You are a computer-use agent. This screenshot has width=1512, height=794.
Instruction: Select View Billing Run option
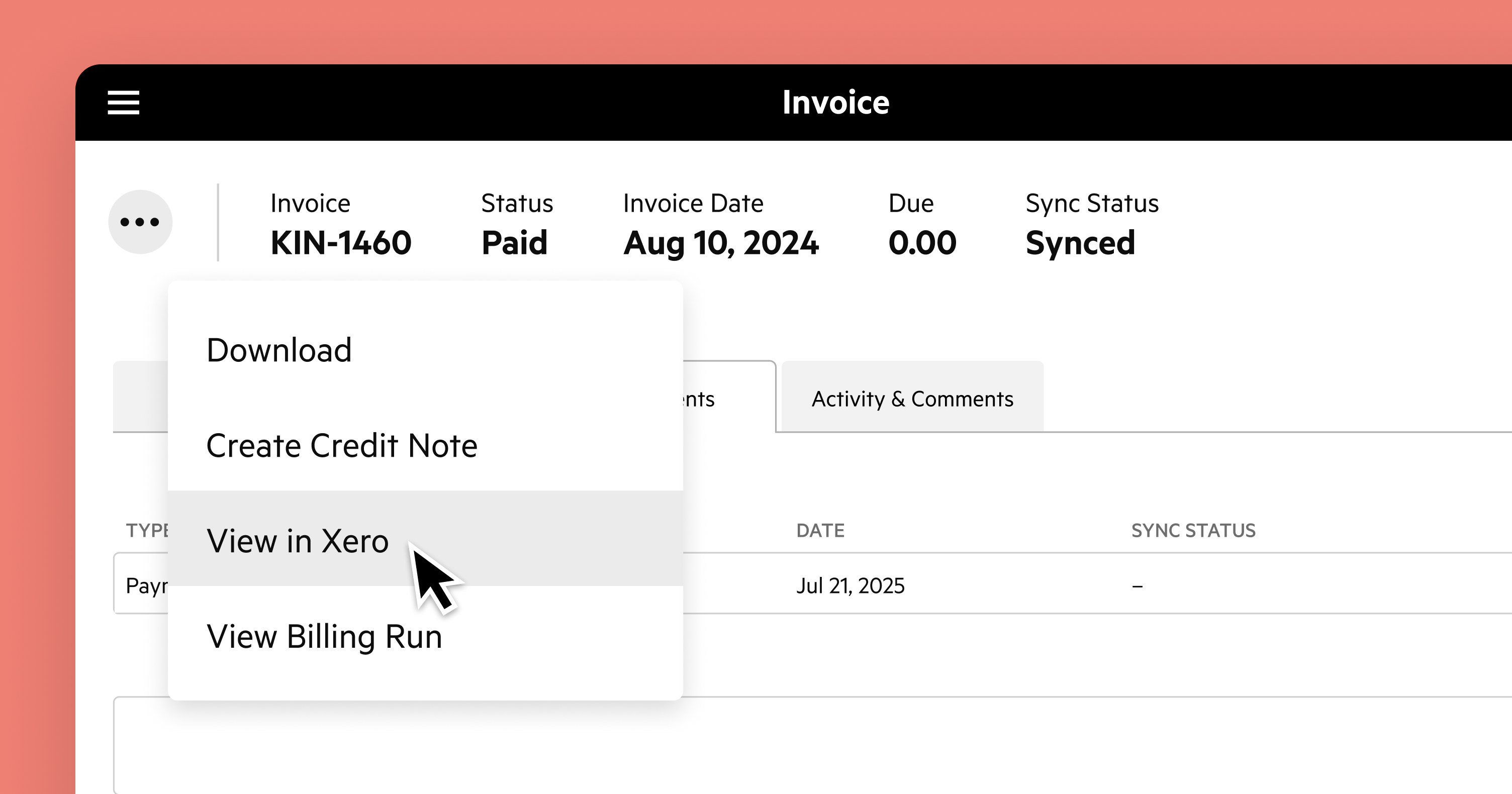pyautogui.click(x=324, y=636)
